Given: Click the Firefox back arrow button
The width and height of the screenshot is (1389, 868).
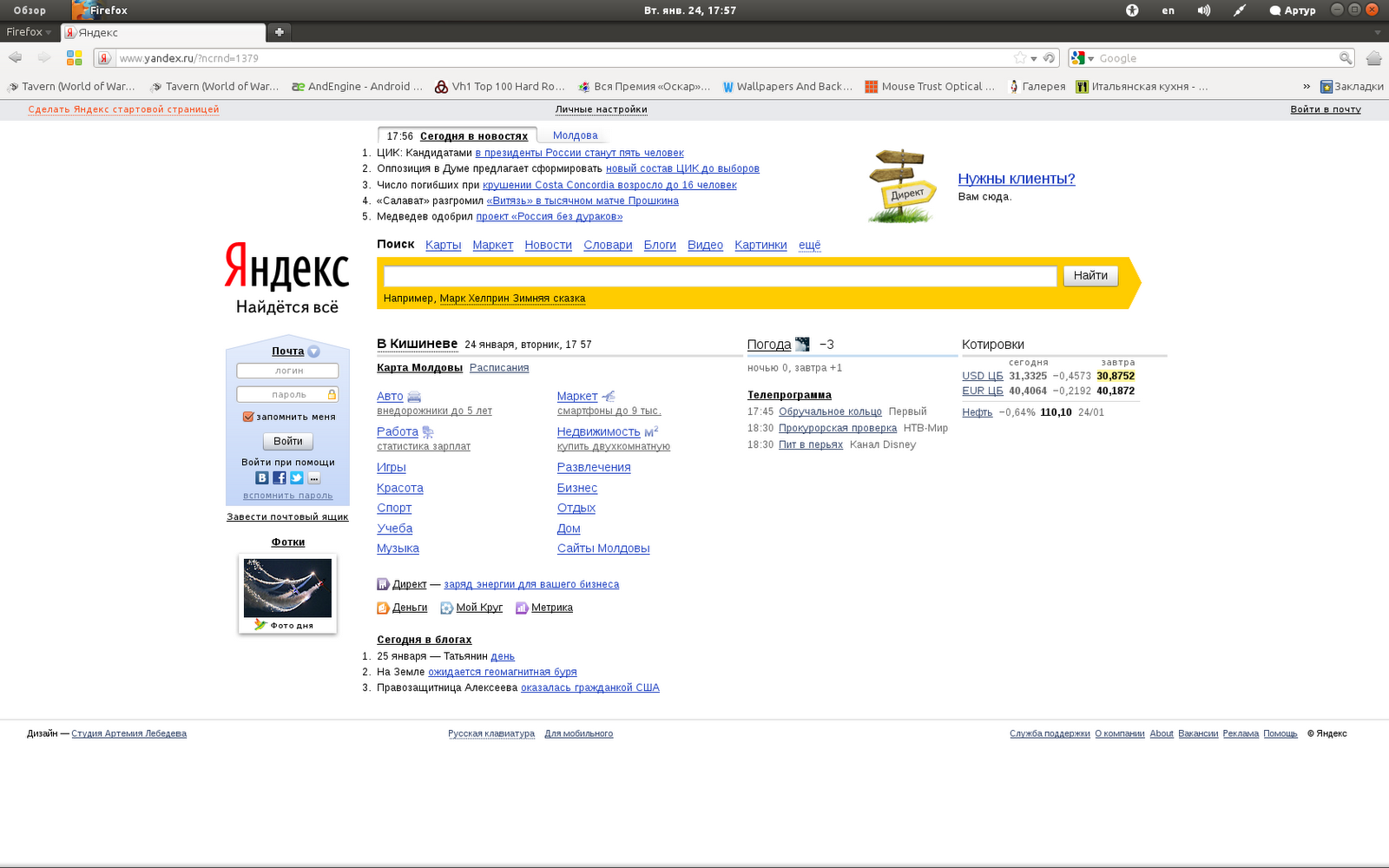Looking at the screenshot, I should pyautogui.click(x=16, y=57).
